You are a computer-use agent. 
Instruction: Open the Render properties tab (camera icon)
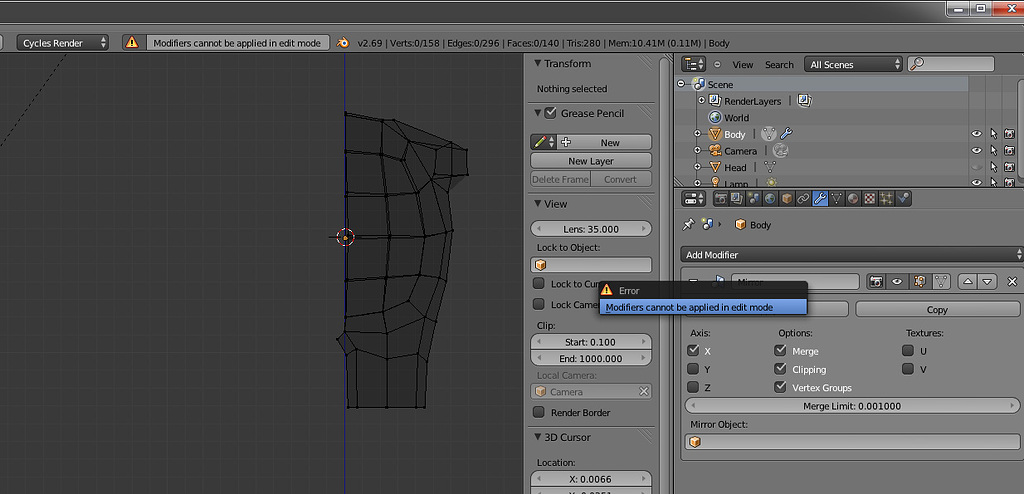tap(721, 199)
